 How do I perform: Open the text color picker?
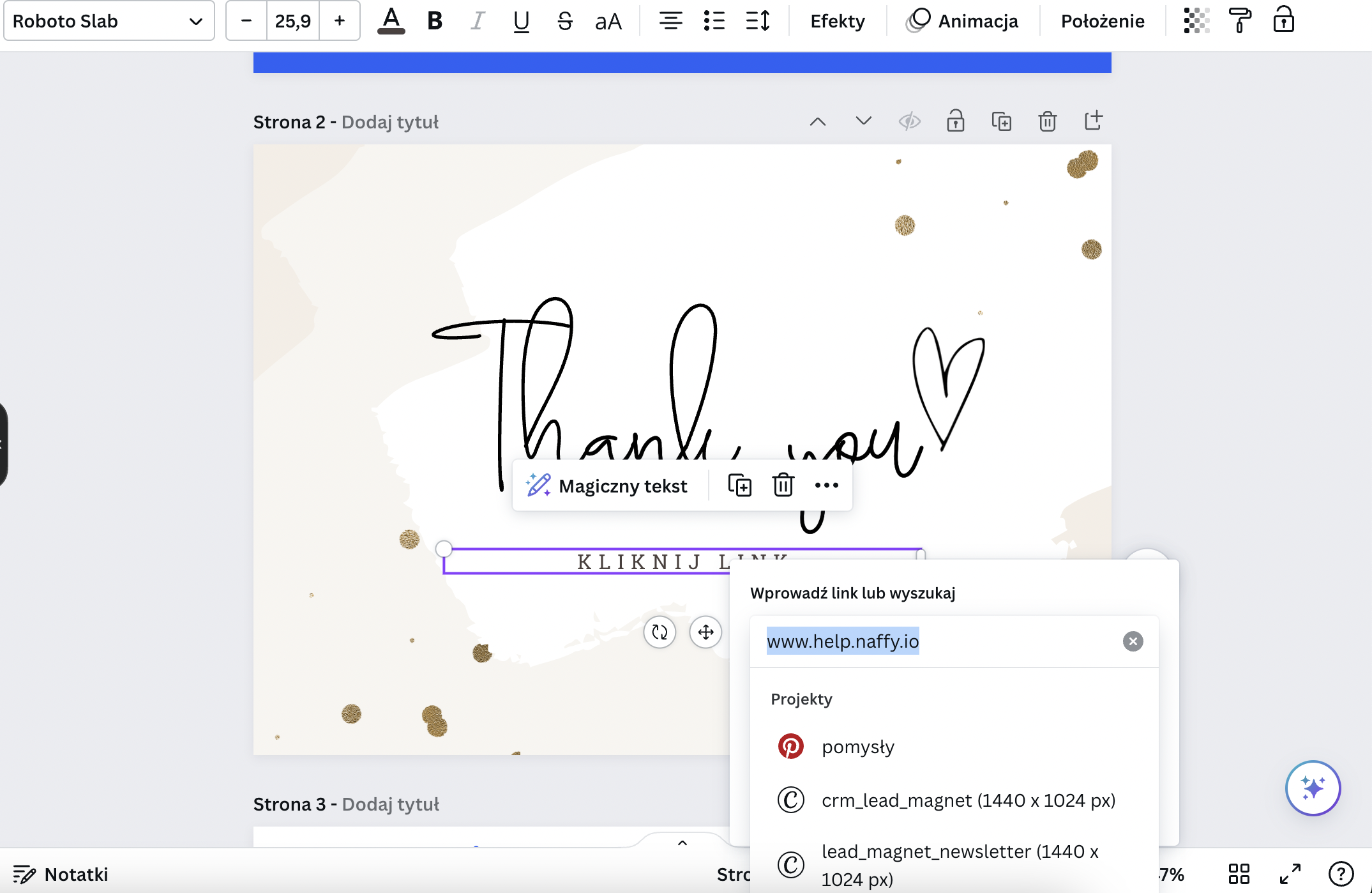(x=391, y=21)
